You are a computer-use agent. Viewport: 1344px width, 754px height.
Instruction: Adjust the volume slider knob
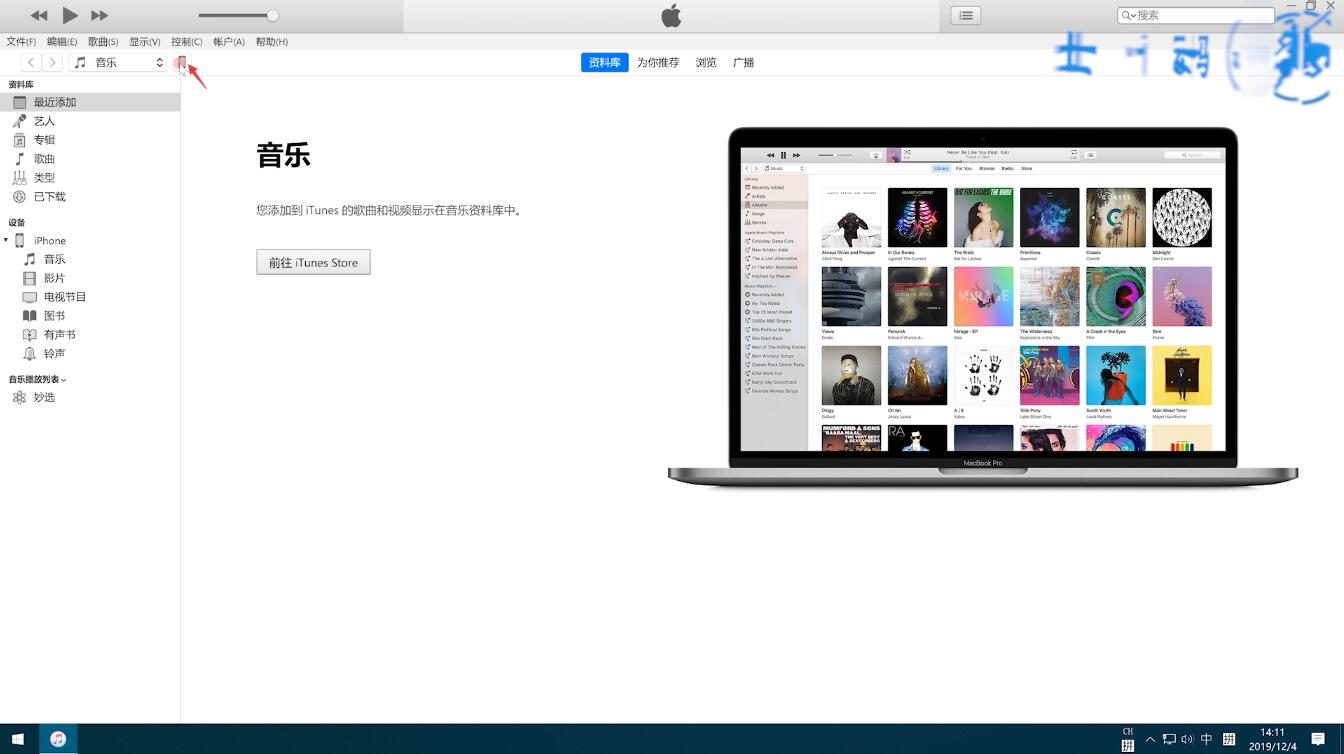click(272, 15)
